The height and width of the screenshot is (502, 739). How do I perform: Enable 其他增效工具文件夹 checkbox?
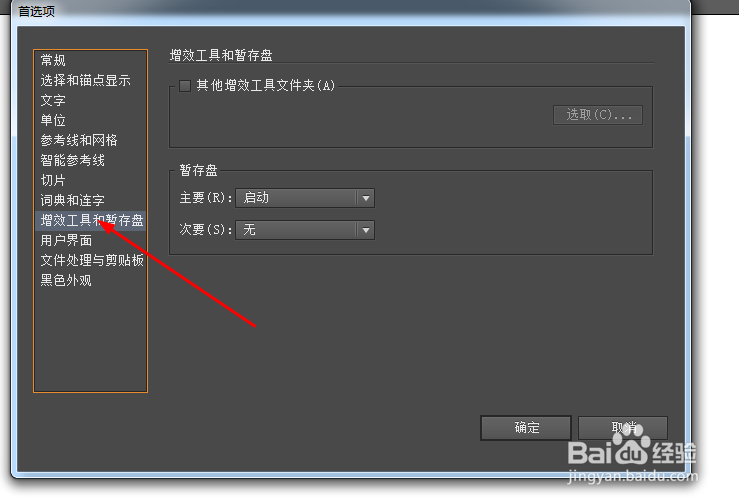tap(185, 86)
